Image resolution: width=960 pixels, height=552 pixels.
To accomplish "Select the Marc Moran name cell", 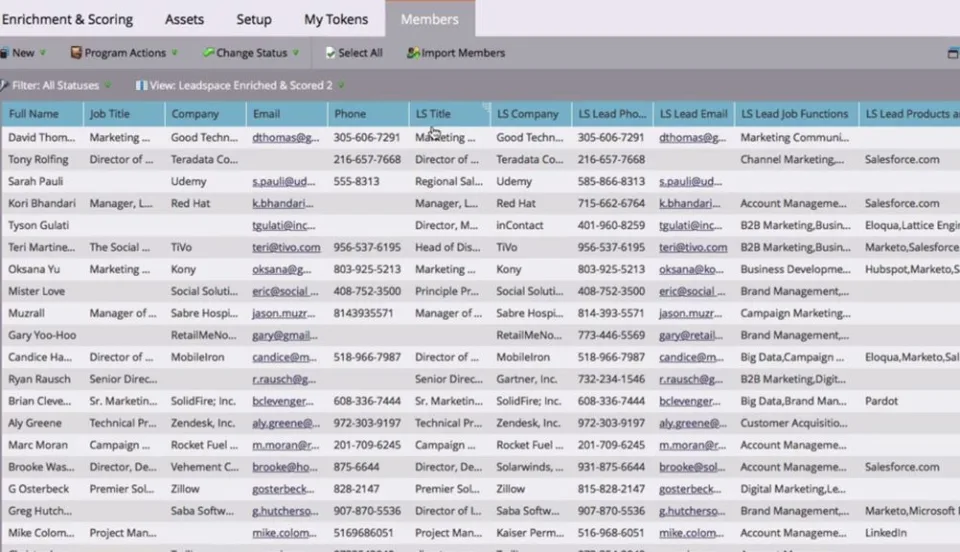I will click(38, 445).
